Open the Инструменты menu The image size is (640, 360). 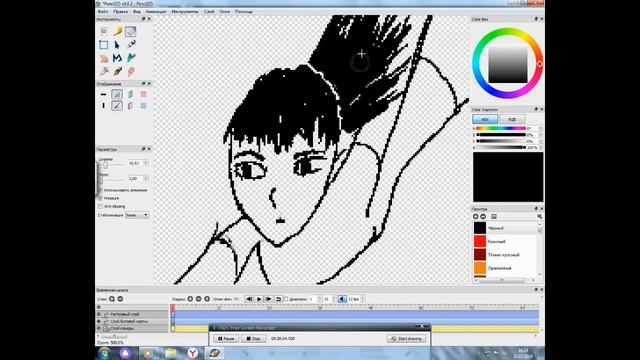coord(185,12)
